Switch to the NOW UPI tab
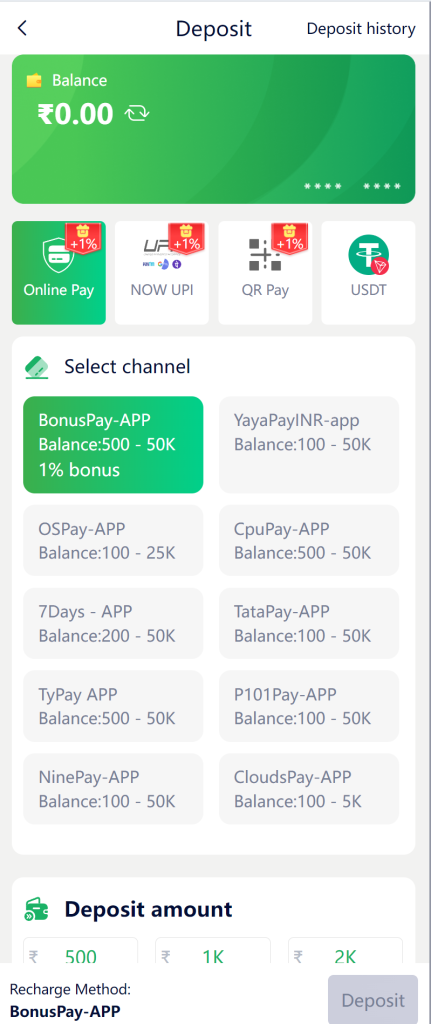This screenshot has height=1024, width=431. tap(162, 273)
